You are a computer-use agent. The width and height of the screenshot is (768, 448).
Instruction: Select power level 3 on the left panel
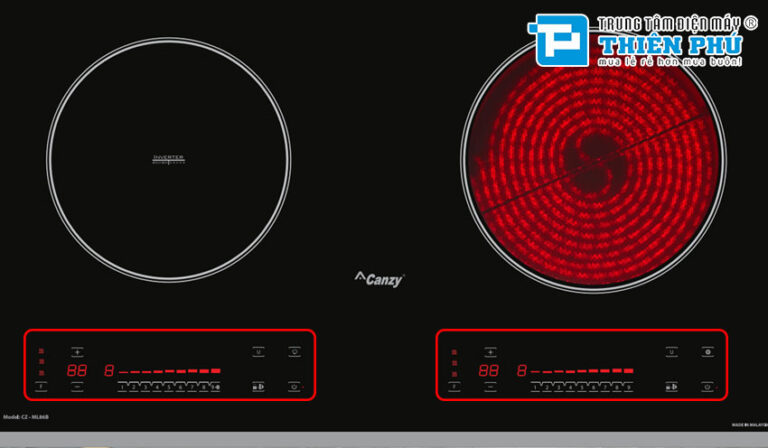coord(145,387)
